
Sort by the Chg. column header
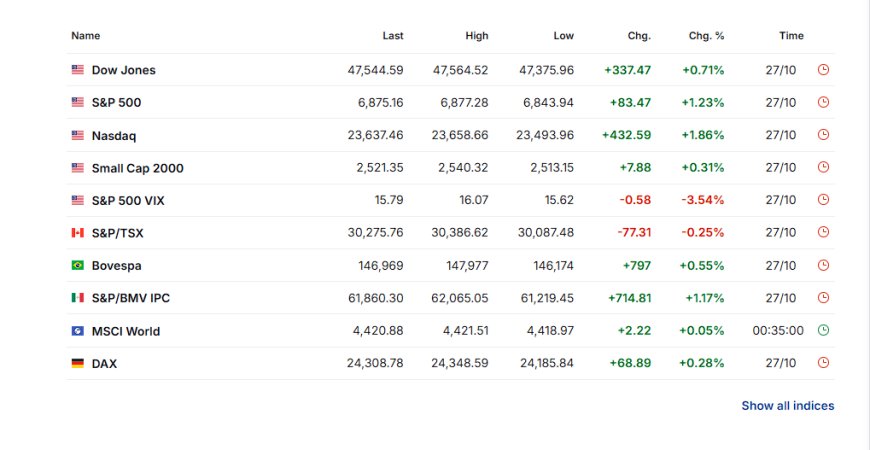coord(639,36)
